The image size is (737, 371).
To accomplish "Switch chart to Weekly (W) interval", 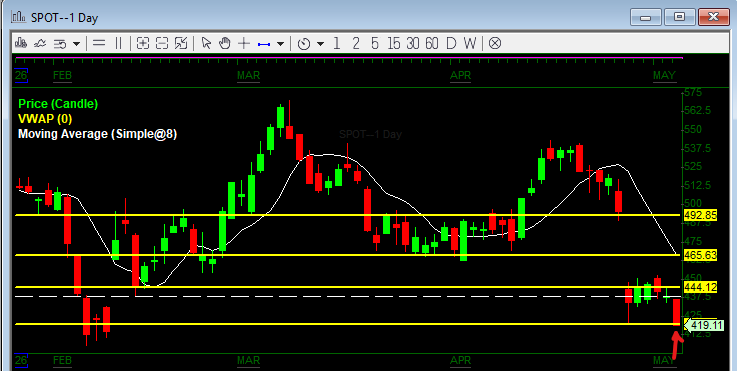I will [470, 44].
